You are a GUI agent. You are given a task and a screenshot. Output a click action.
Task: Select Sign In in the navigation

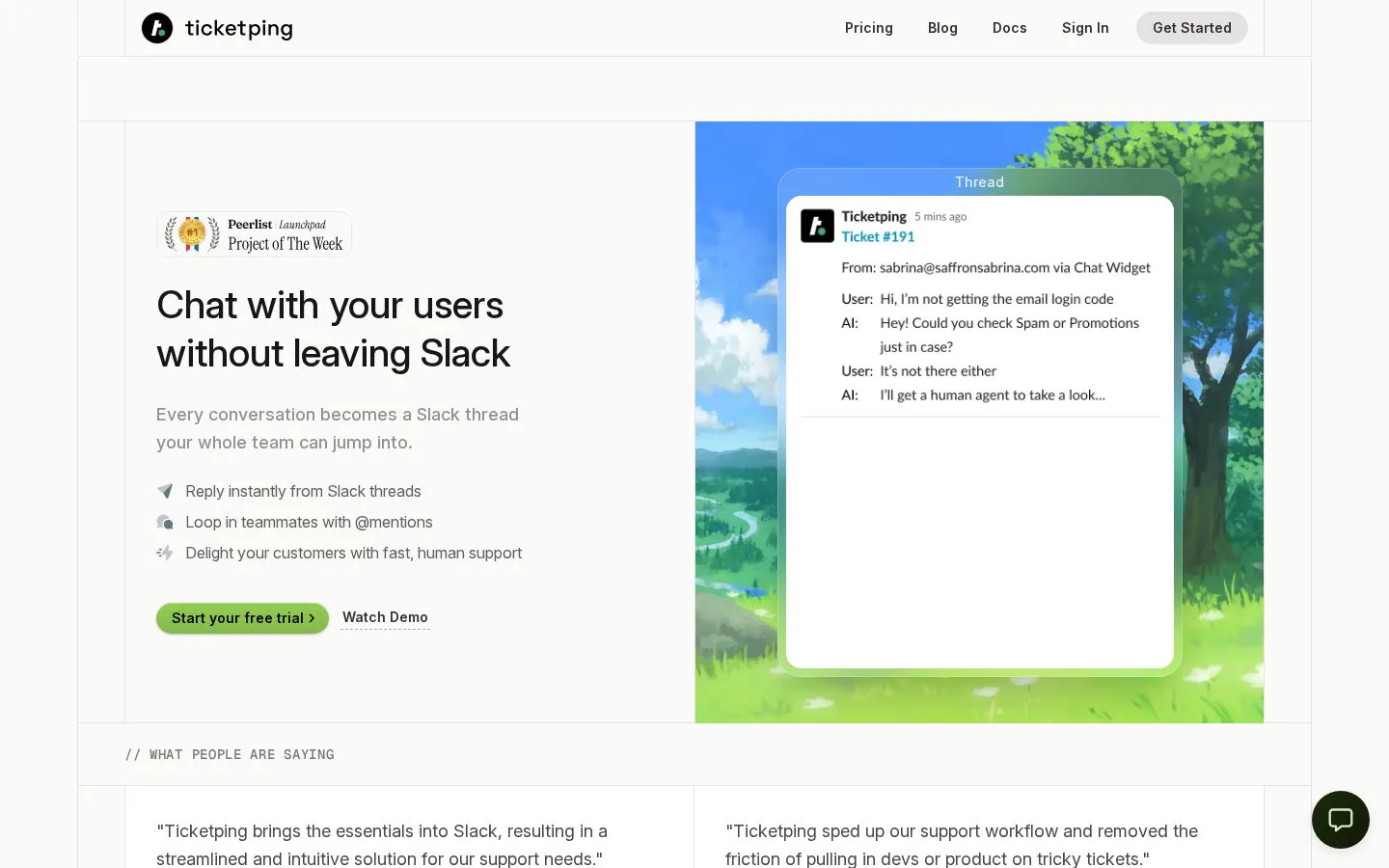click(1085, 28)
